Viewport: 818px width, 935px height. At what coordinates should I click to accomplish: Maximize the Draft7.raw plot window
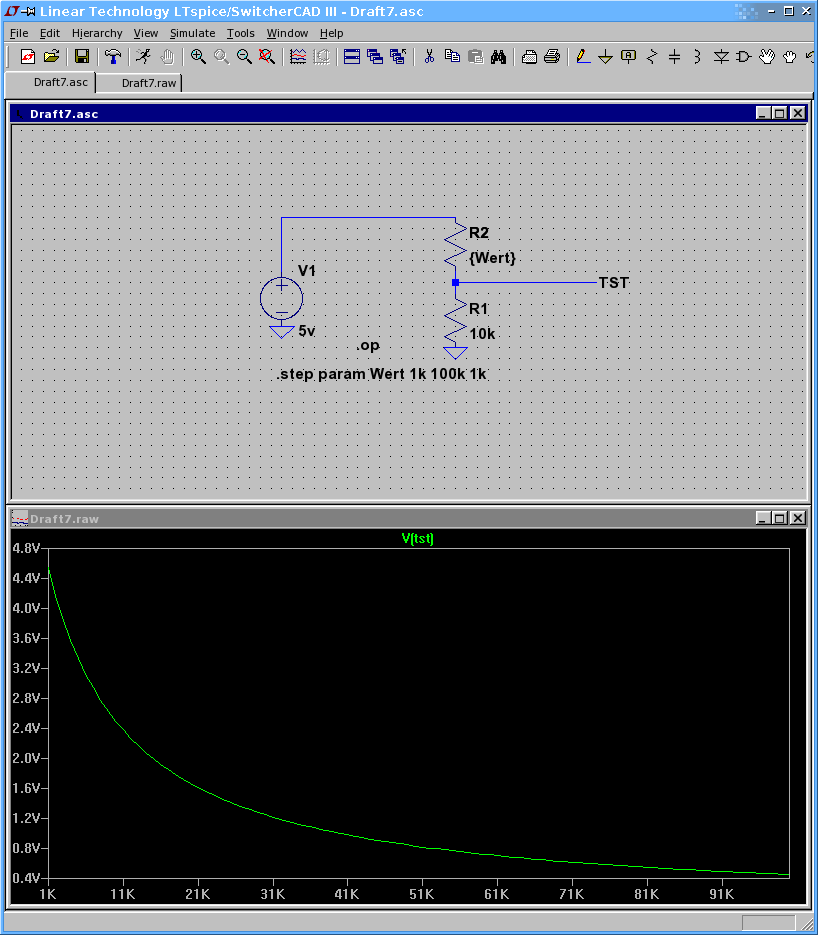click(780, 518)
